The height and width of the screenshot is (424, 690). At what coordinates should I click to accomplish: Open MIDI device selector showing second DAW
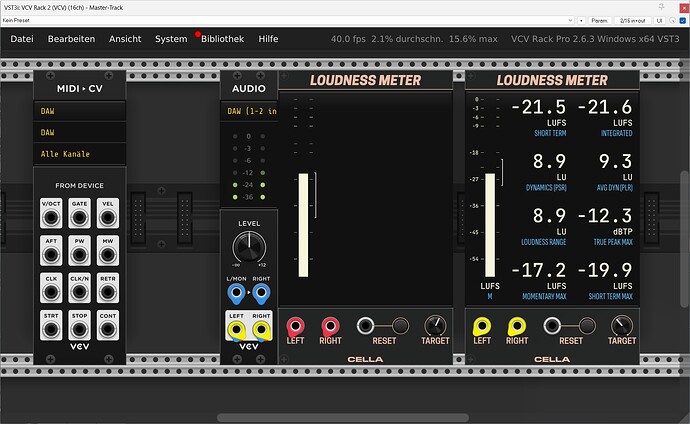[80, 132]
